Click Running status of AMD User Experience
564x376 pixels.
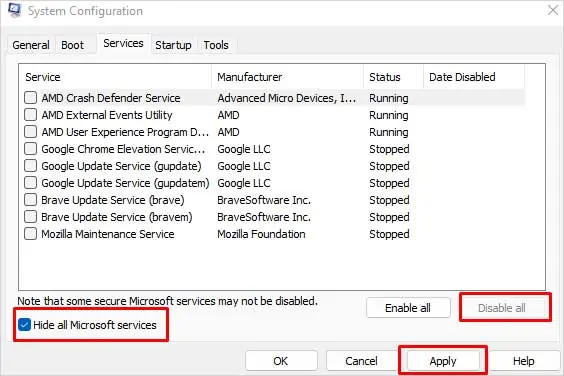tap(389, 132)
